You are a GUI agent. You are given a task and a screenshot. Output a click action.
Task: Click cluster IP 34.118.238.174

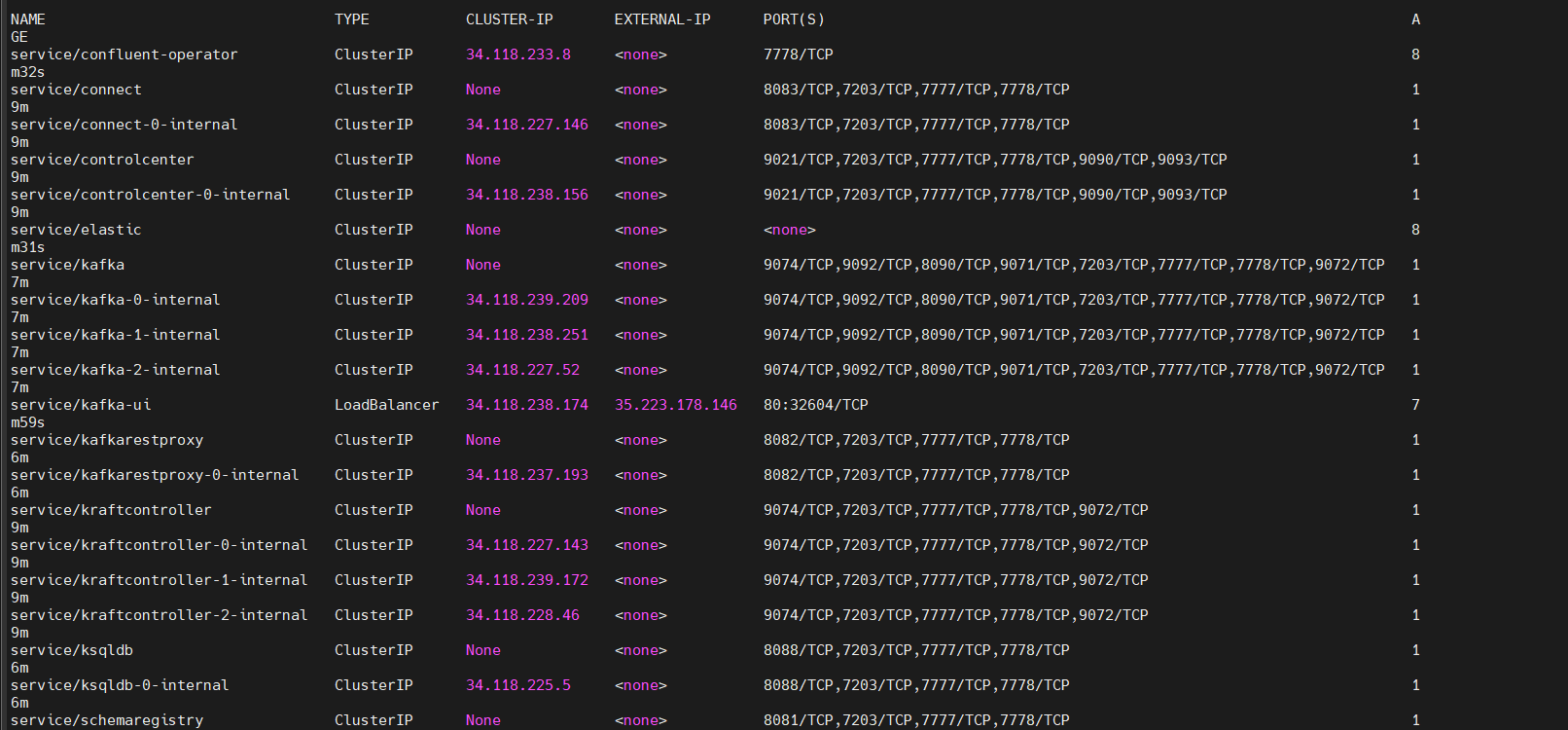tap(527, 405)
